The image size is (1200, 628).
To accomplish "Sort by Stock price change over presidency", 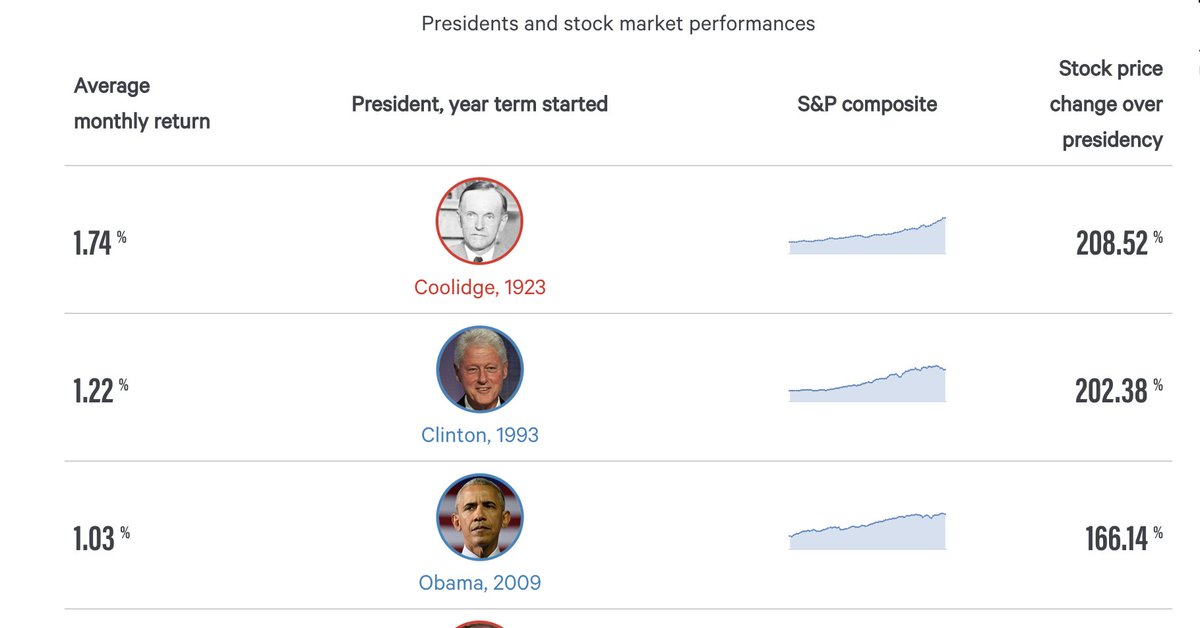I will 1106,104.
